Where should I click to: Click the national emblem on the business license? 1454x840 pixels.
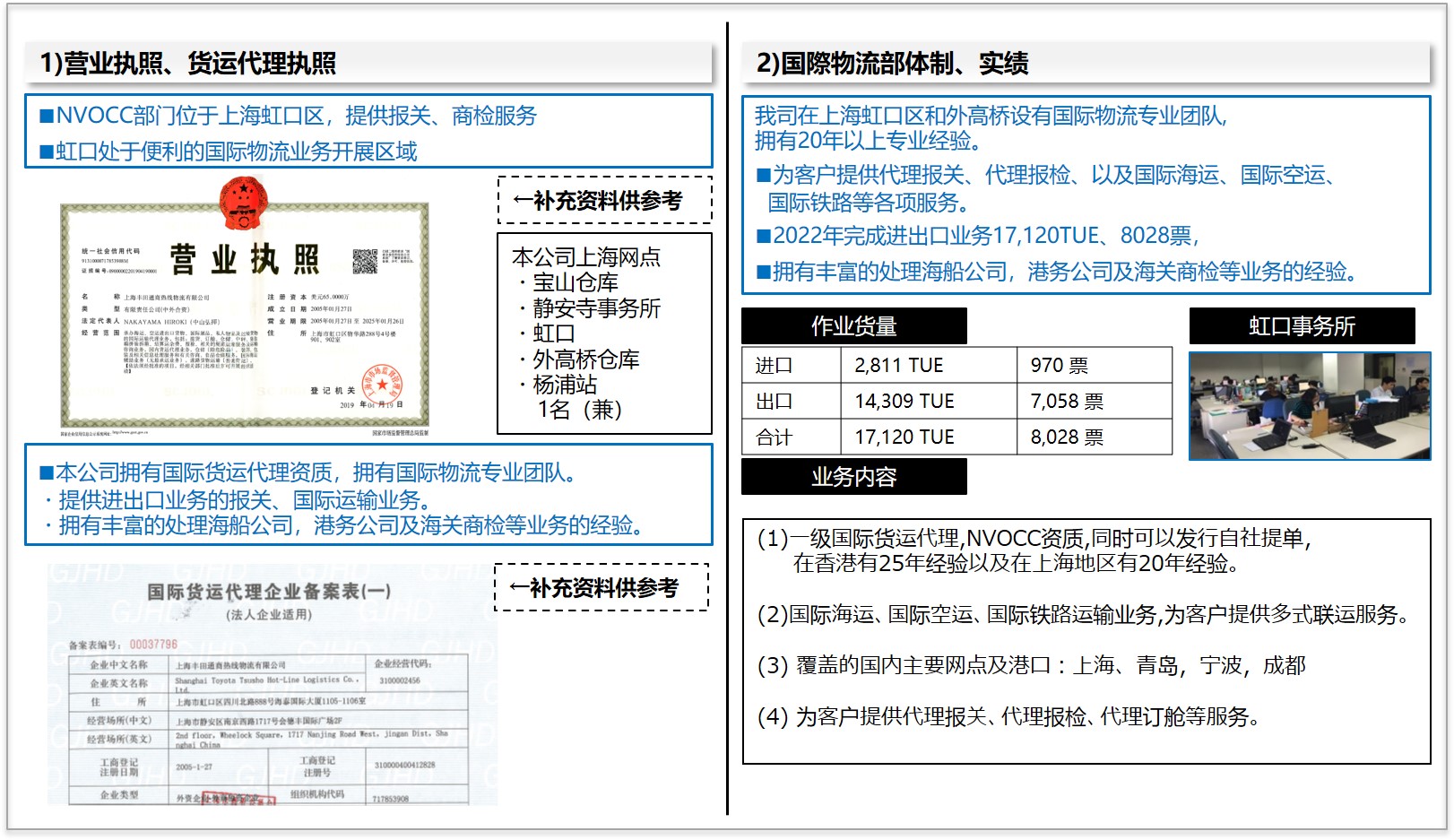point(244,202)
